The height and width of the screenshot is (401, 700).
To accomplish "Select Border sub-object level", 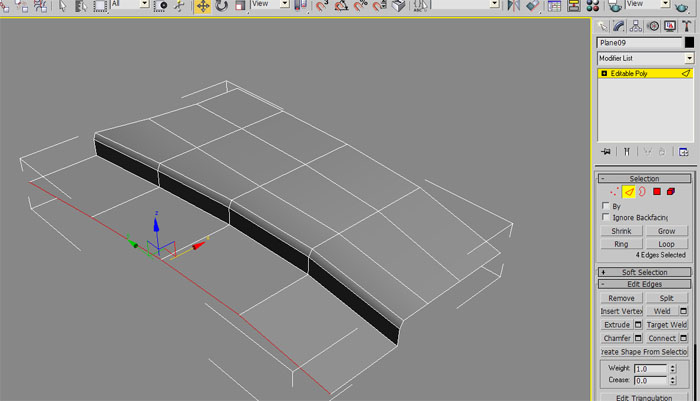I will click(x=642, y=192).
